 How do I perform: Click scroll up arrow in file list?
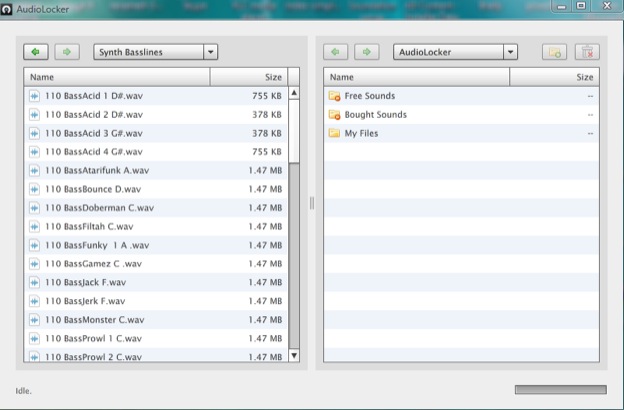(x=294, y=93)
